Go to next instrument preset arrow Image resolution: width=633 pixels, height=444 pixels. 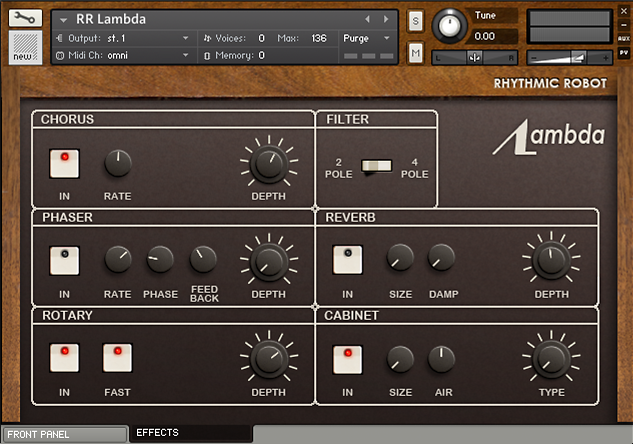point(386,19)
